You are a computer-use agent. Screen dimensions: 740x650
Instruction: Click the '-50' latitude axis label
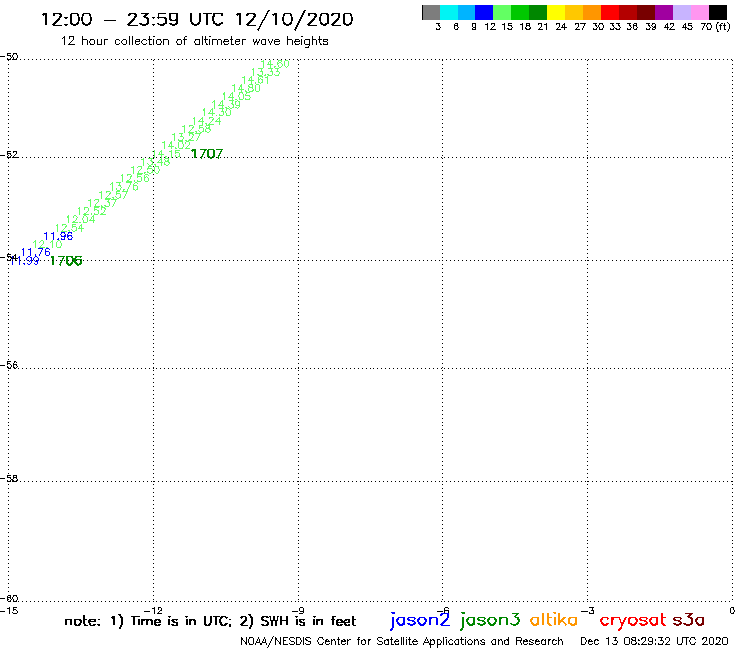[9, 57]
